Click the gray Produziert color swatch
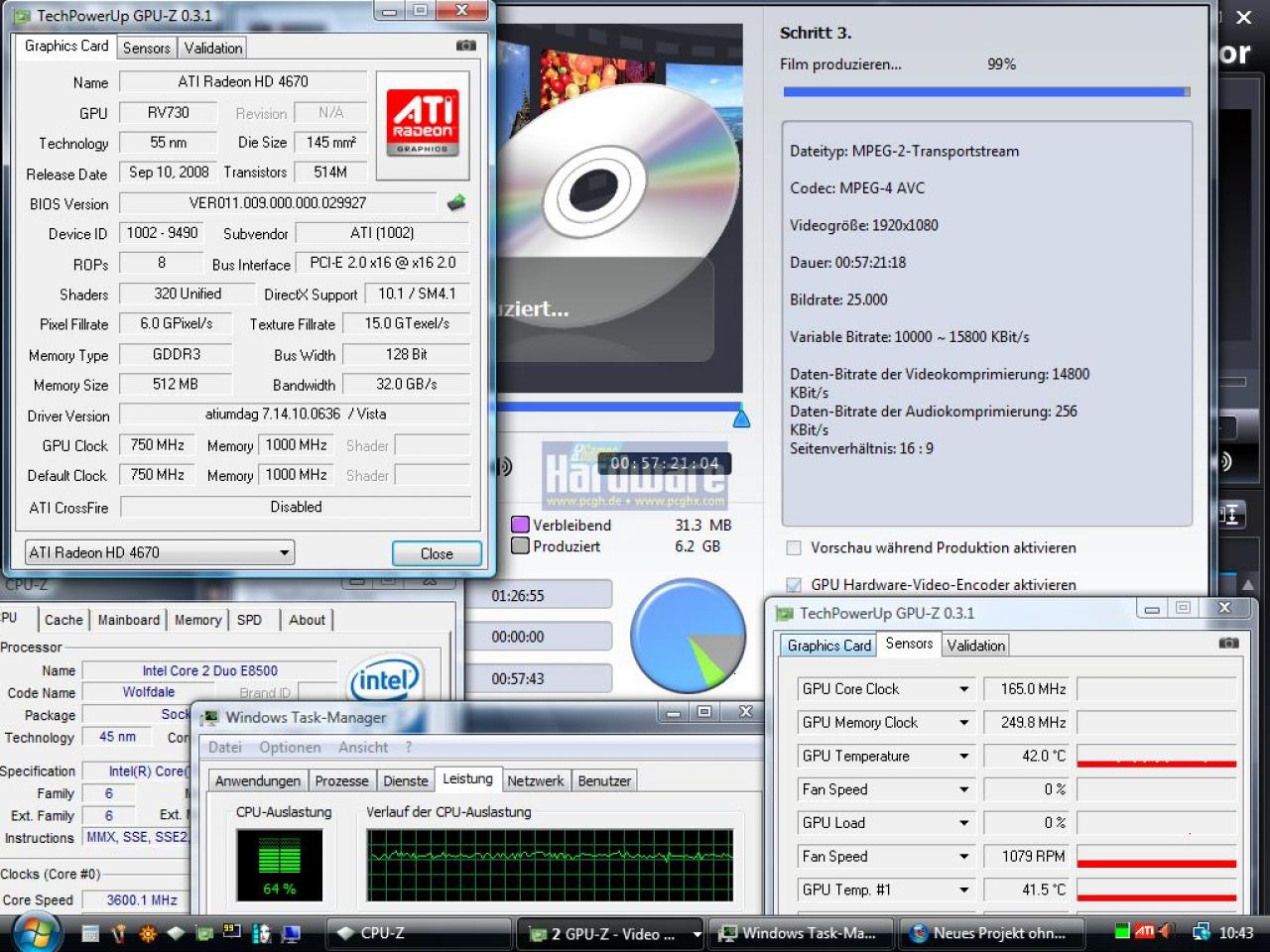The width and height of the screenshot is (1270, 952). tap(520, 545)
